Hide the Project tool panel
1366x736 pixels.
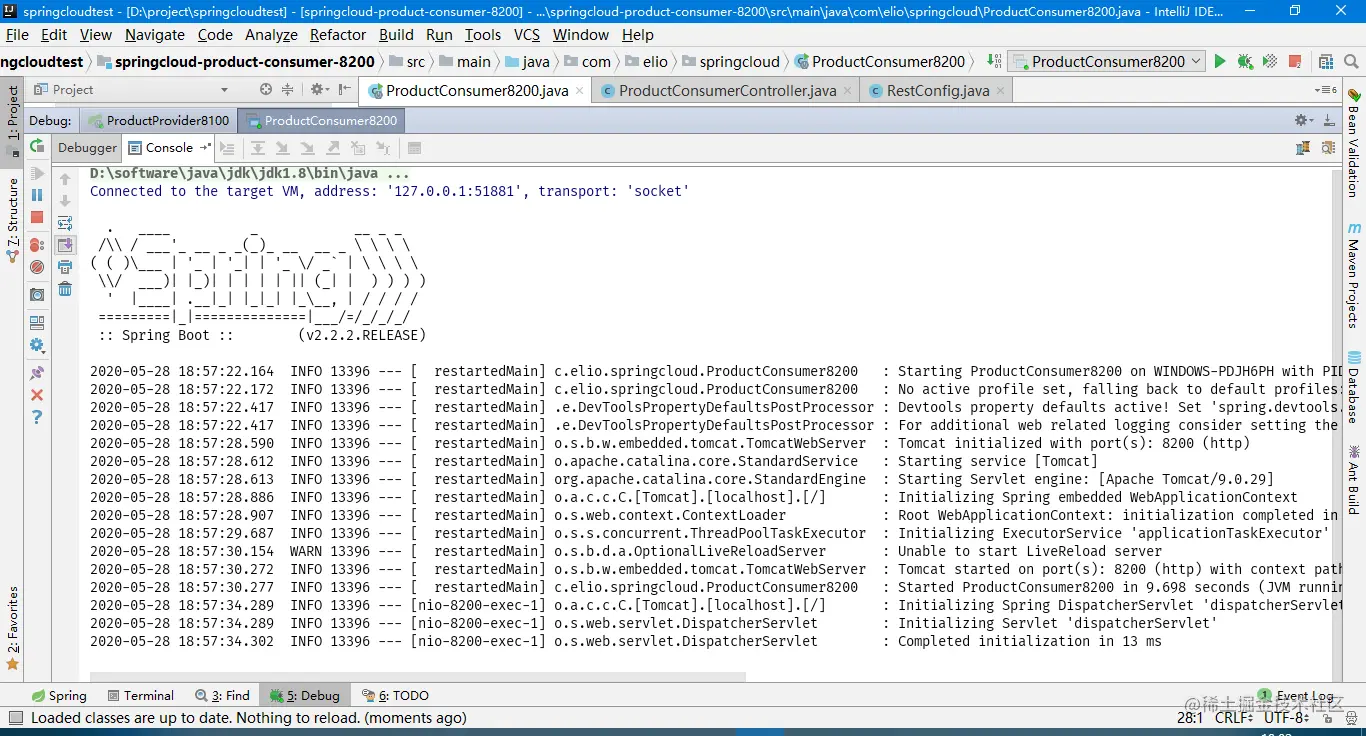(343, 89)
